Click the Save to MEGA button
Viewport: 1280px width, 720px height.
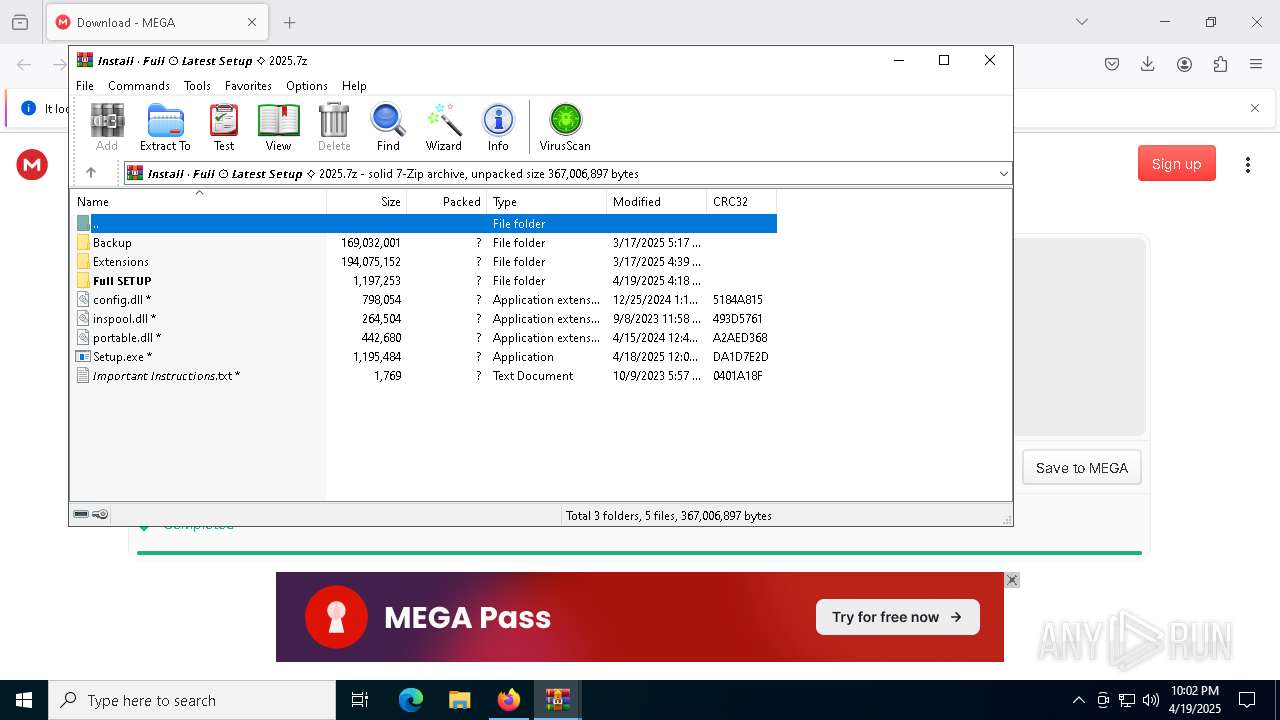(1082, 468)
